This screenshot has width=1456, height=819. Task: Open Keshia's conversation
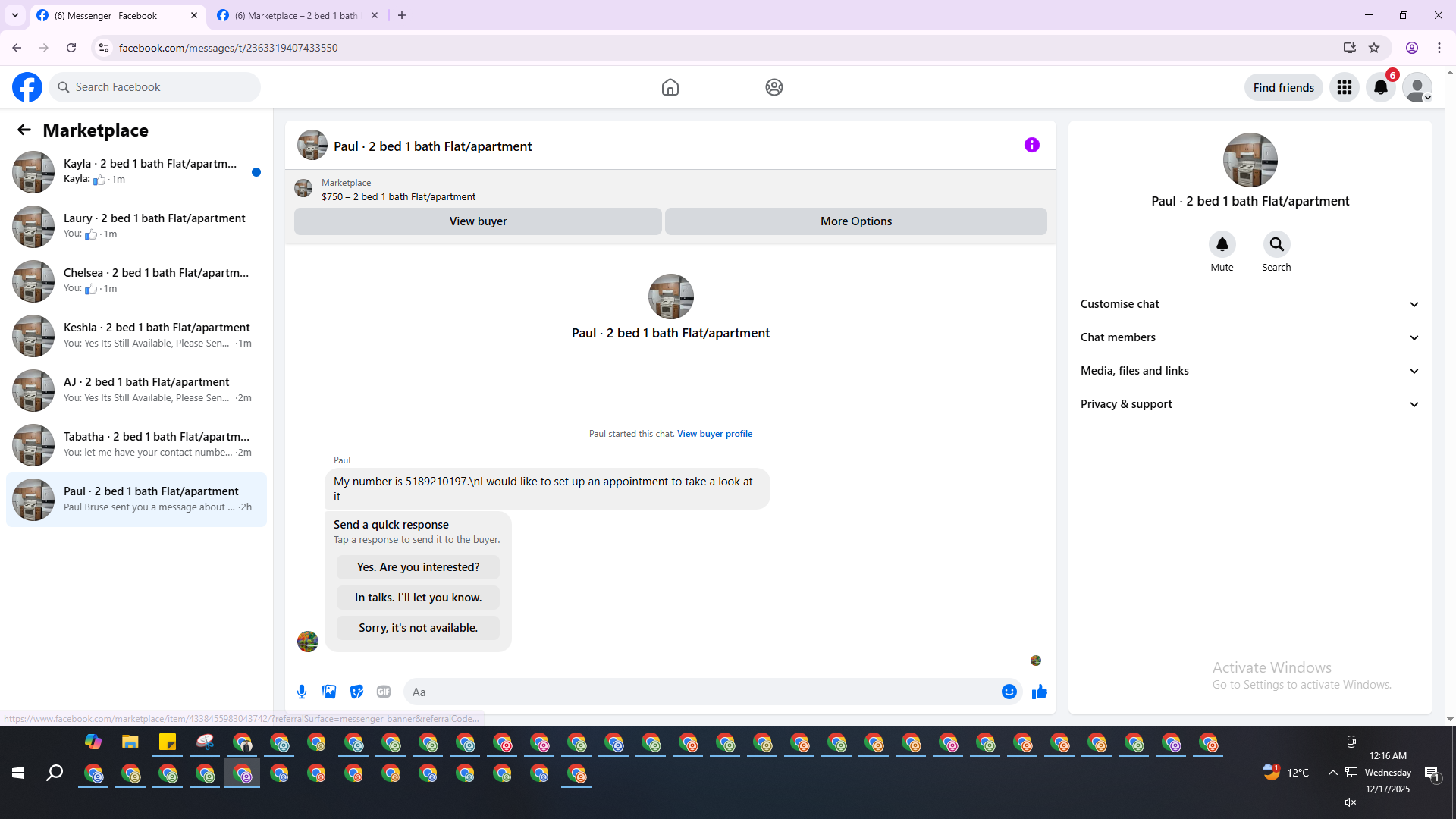(x=136, y=336)
